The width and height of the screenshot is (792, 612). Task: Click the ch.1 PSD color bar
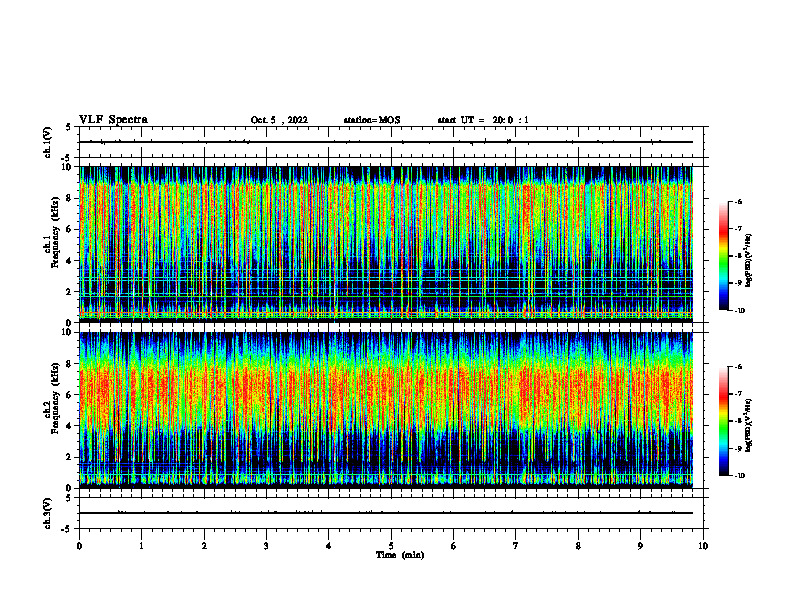[724, 256]
